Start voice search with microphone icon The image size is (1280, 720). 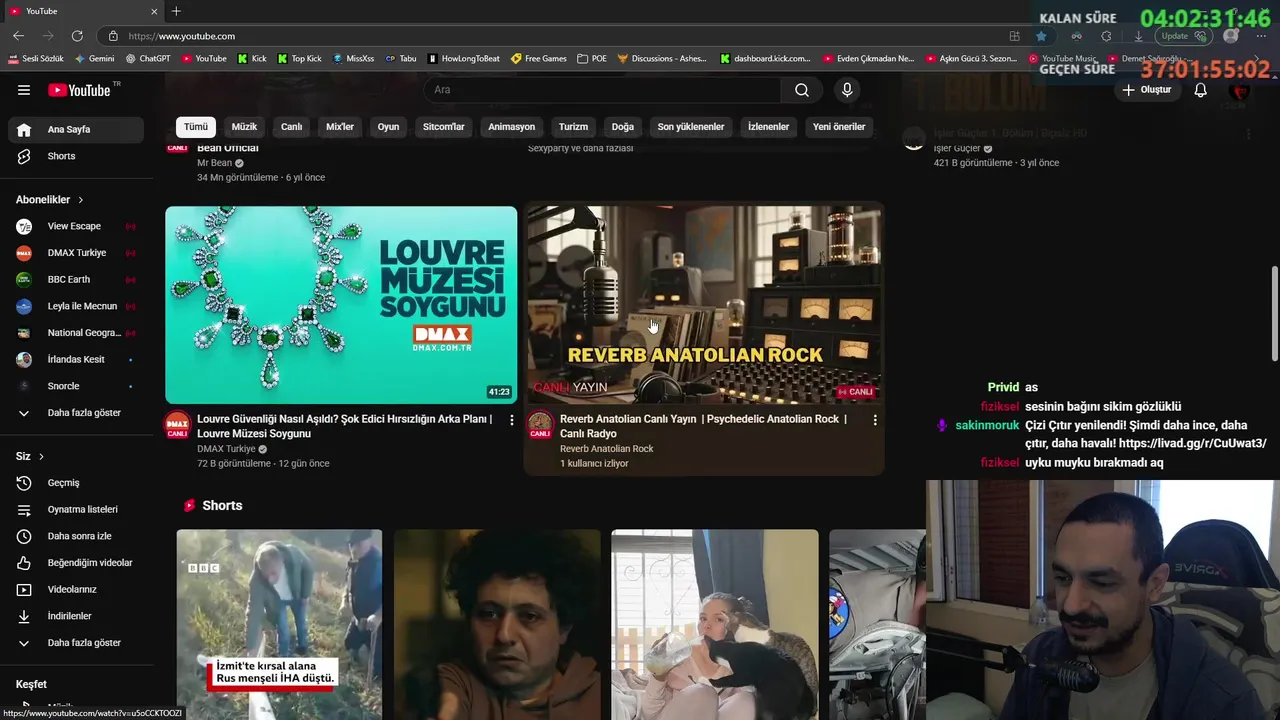(x=847, y=90)
